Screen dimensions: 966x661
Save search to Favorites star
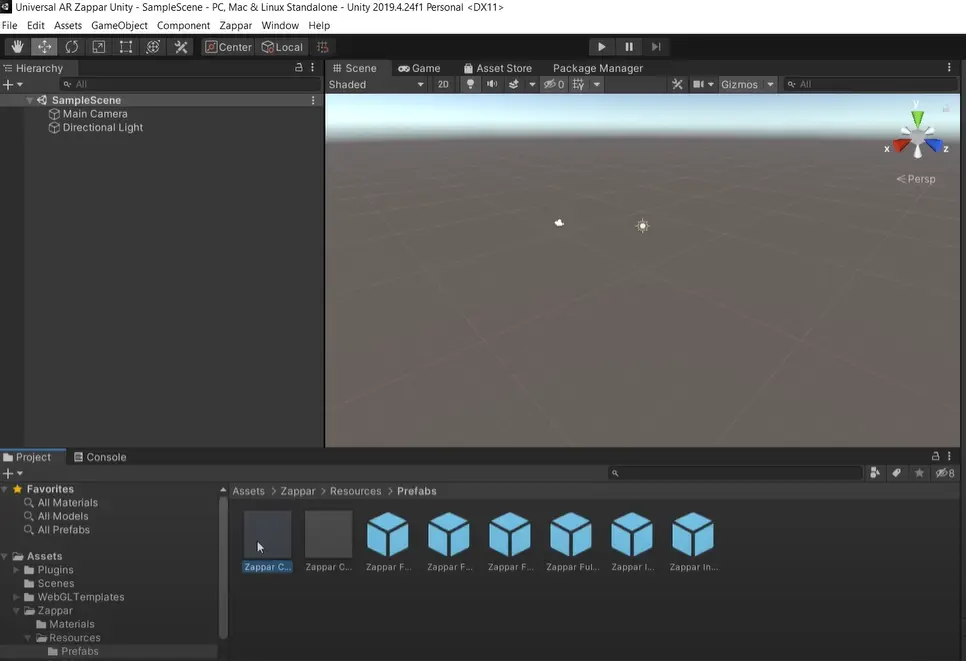[x=919, y=472]
